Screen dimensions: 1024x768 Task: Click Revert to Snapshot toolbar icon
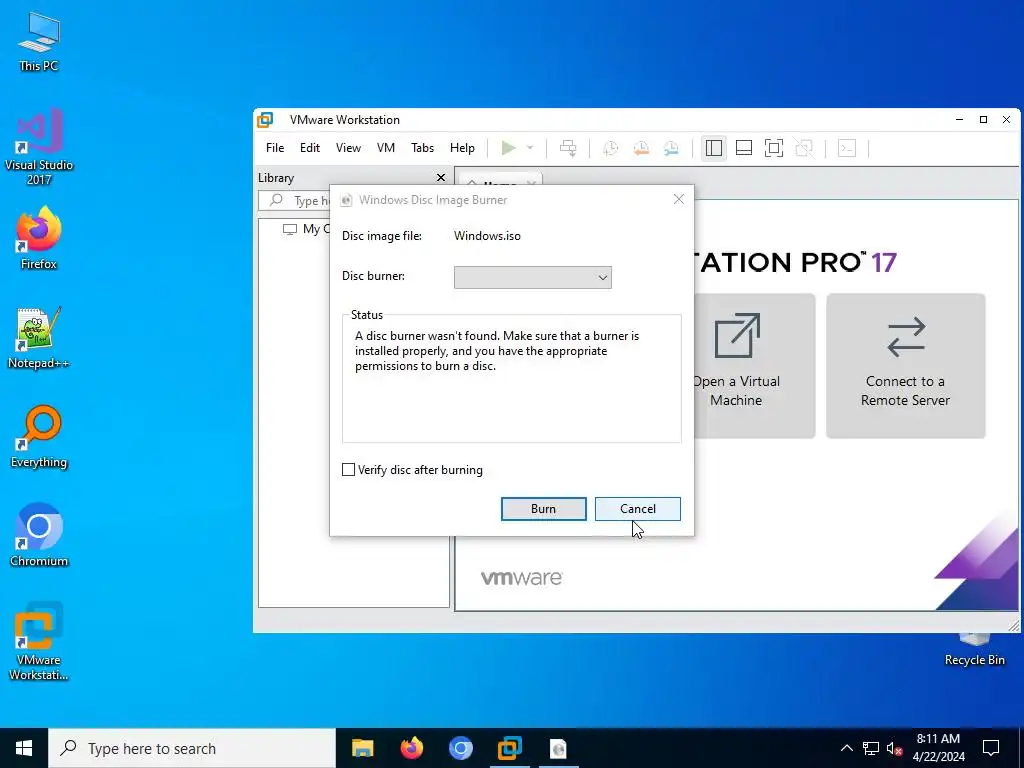click(x=641, y=148)
